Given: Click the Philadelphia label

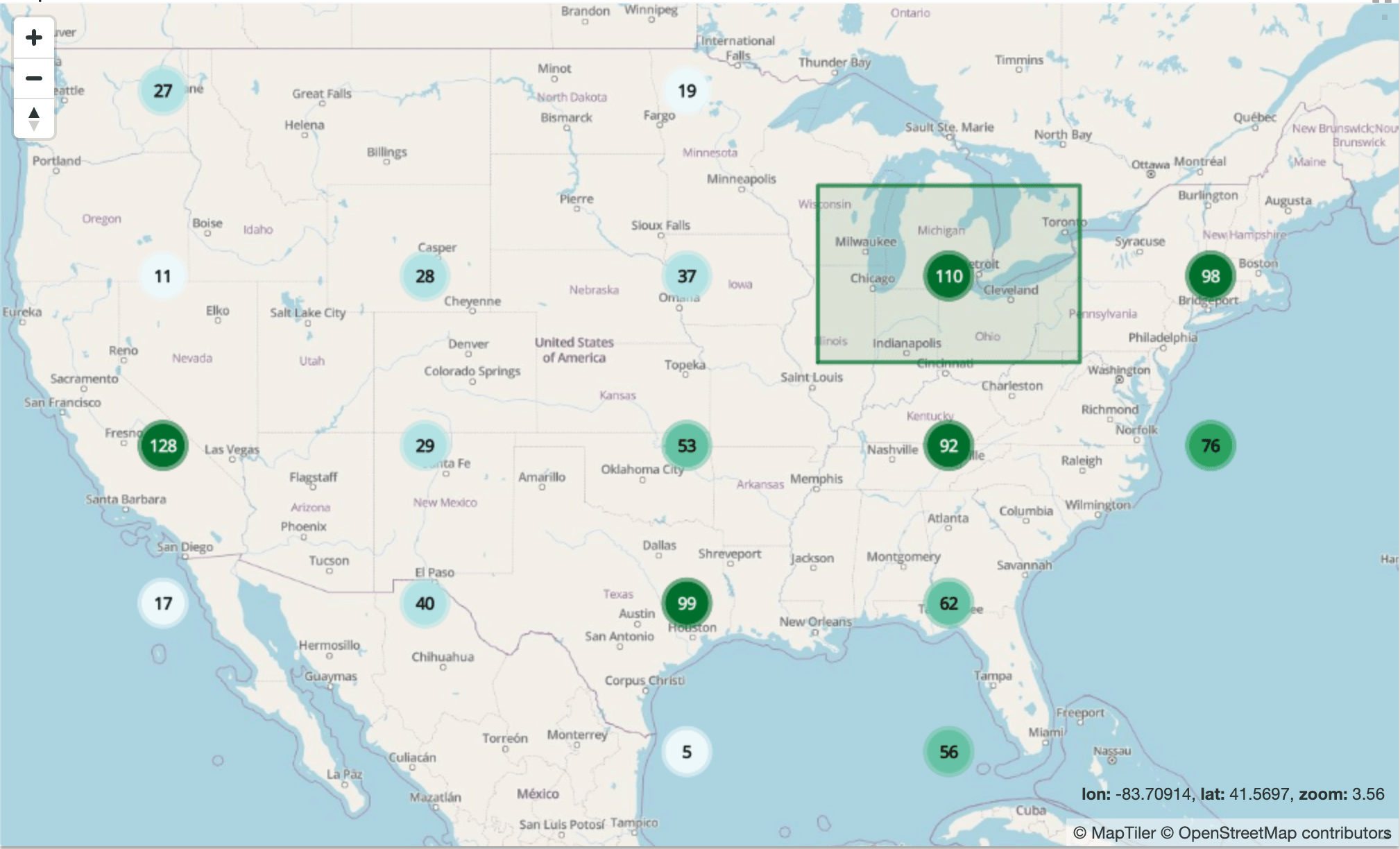Looking at the screenshot, I should coord(1163,338).
